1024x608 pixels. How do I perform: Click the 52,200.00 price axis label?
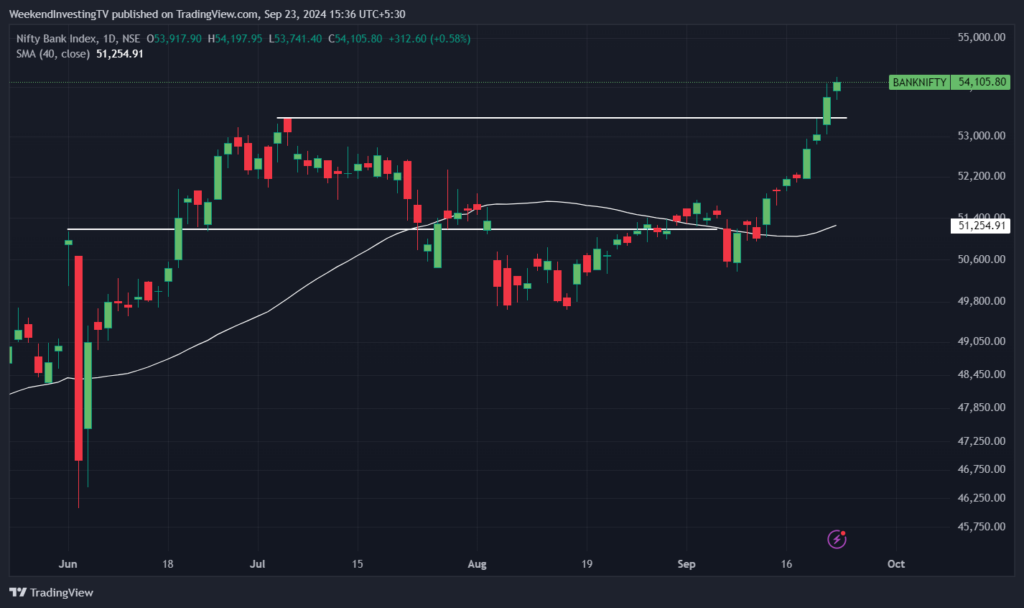pos(982,176)
